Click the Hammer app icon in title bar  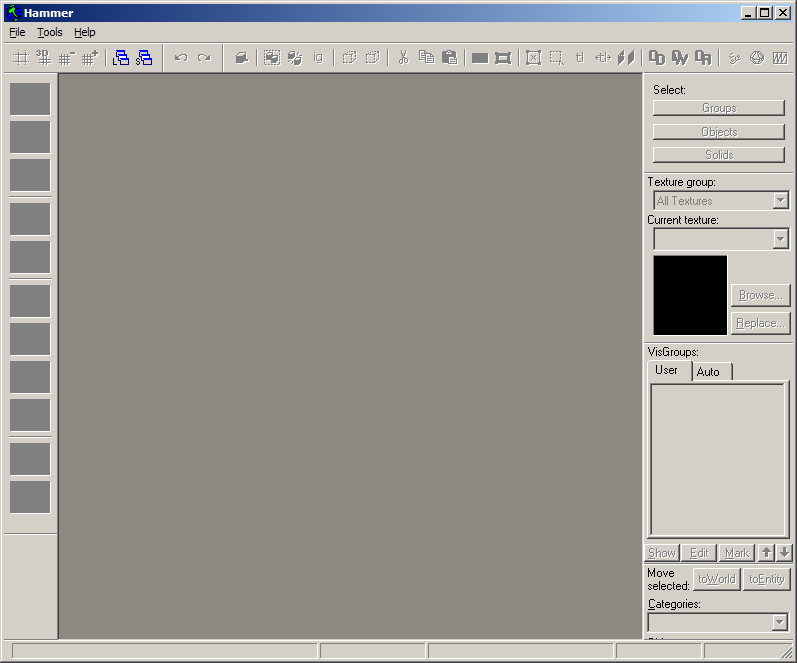[14, 13]
